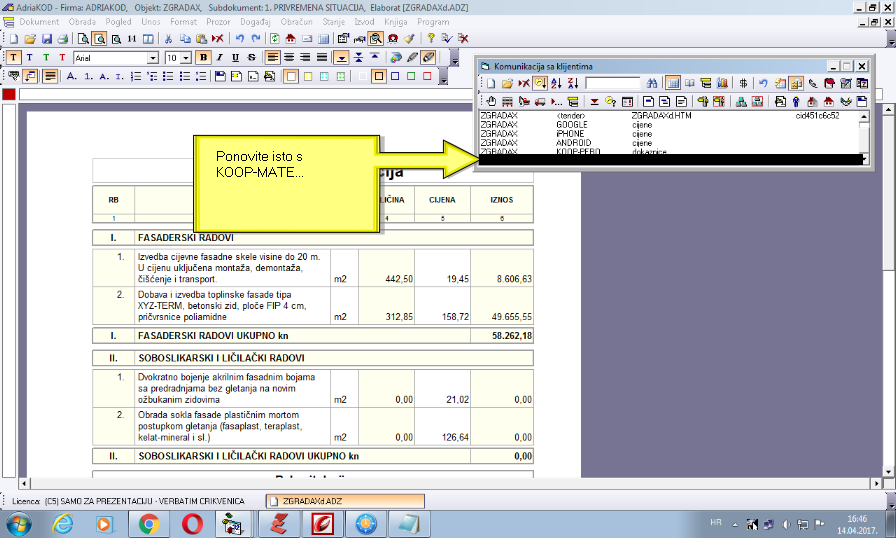Justify the text

coord(322,58)
